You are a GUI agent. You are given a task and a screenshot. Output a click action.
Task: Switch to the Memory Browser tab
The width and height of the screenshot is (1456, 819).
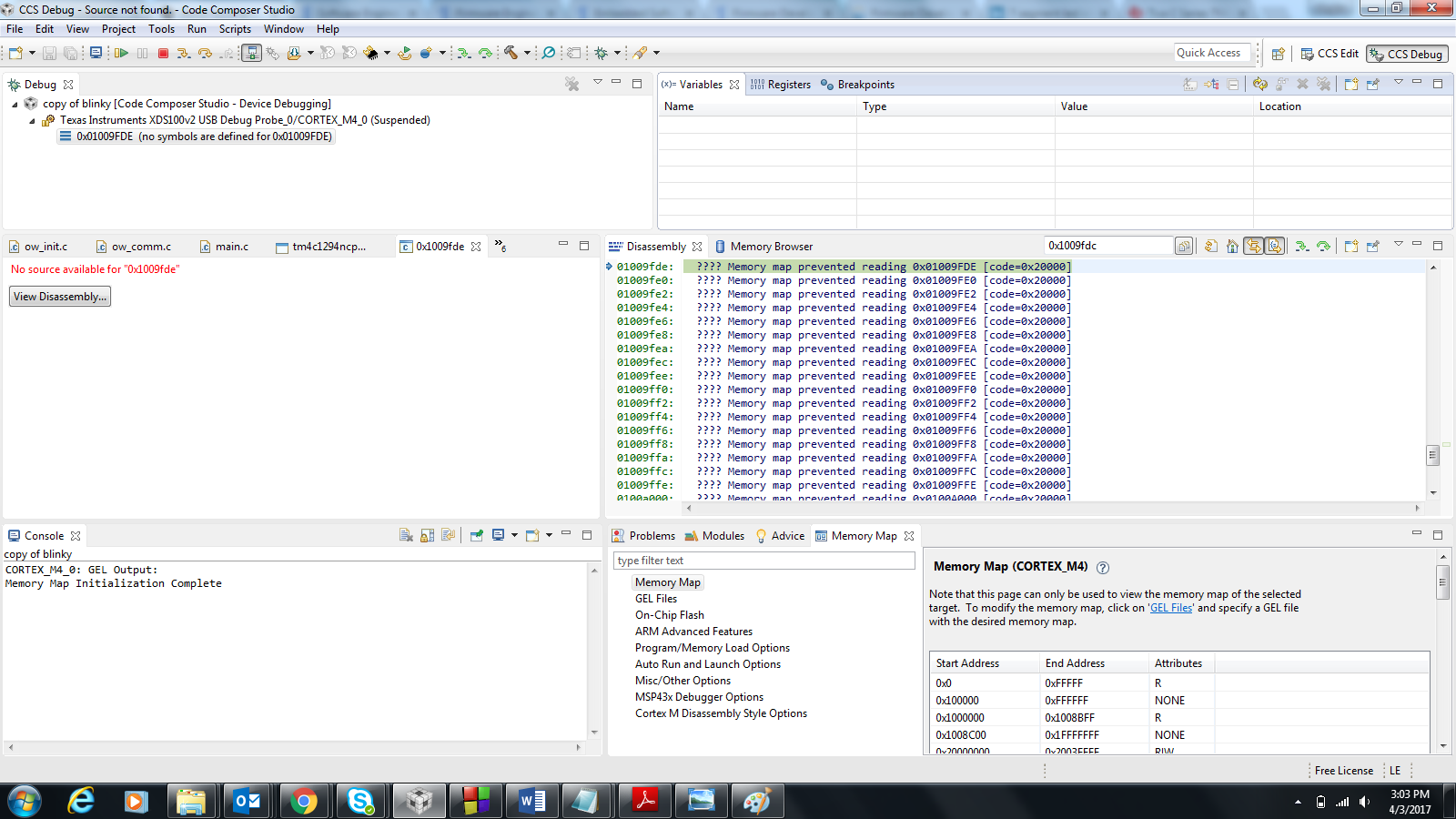(x=763, y=247)
